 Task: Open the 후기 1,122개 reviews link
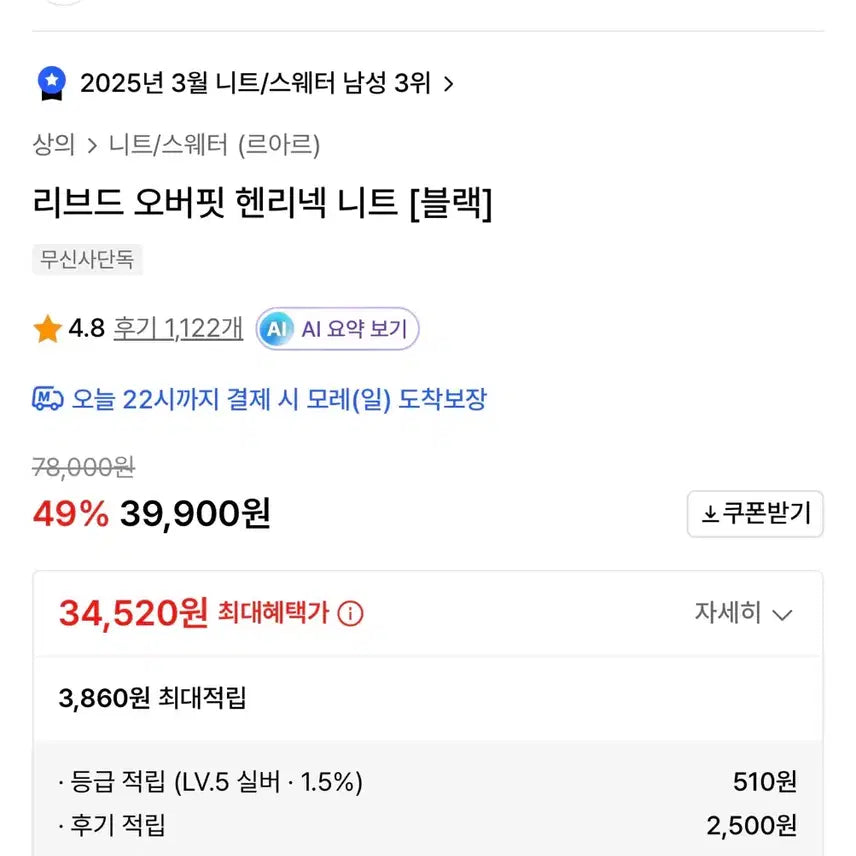pos(178,329)
